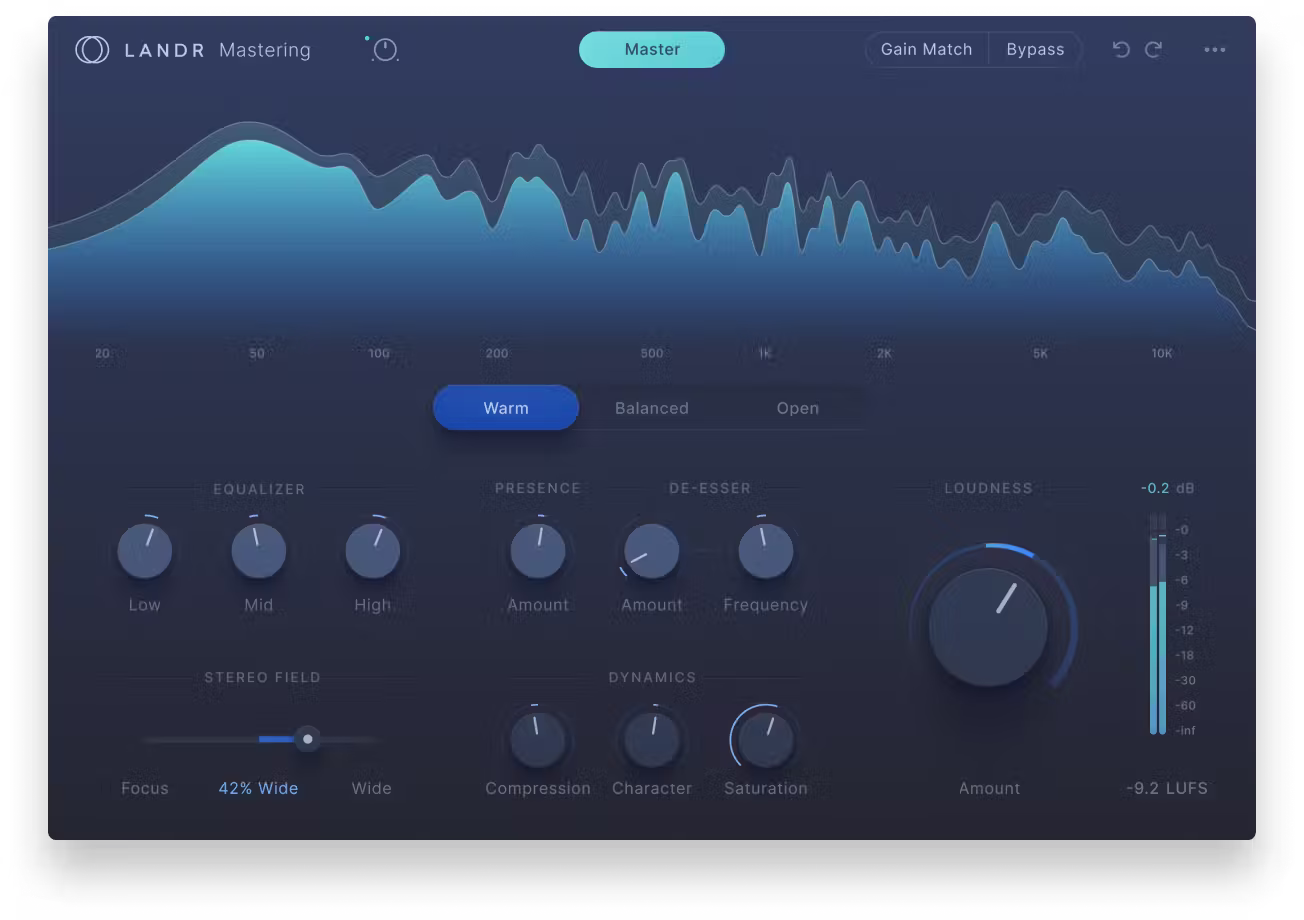Click the power knob icon near the title

click(385, 50)
